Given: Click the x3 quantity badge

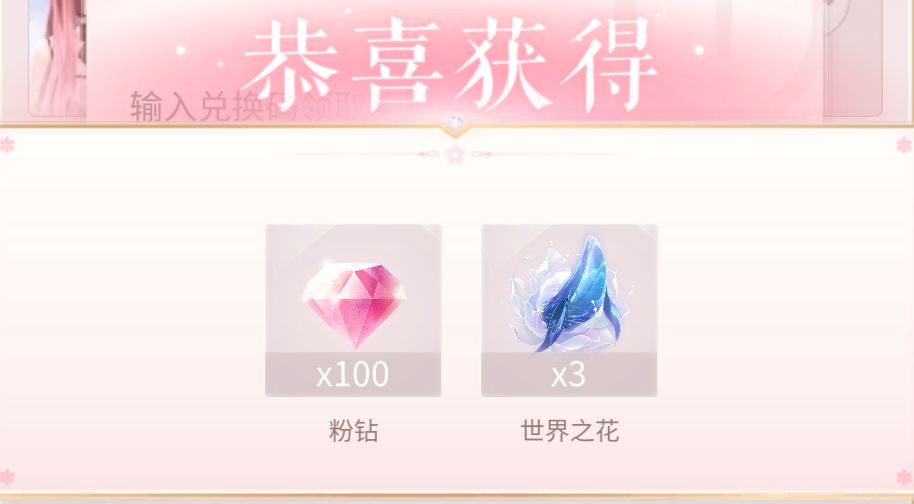Looking at the screenshot, I should [x=569, y=374].
